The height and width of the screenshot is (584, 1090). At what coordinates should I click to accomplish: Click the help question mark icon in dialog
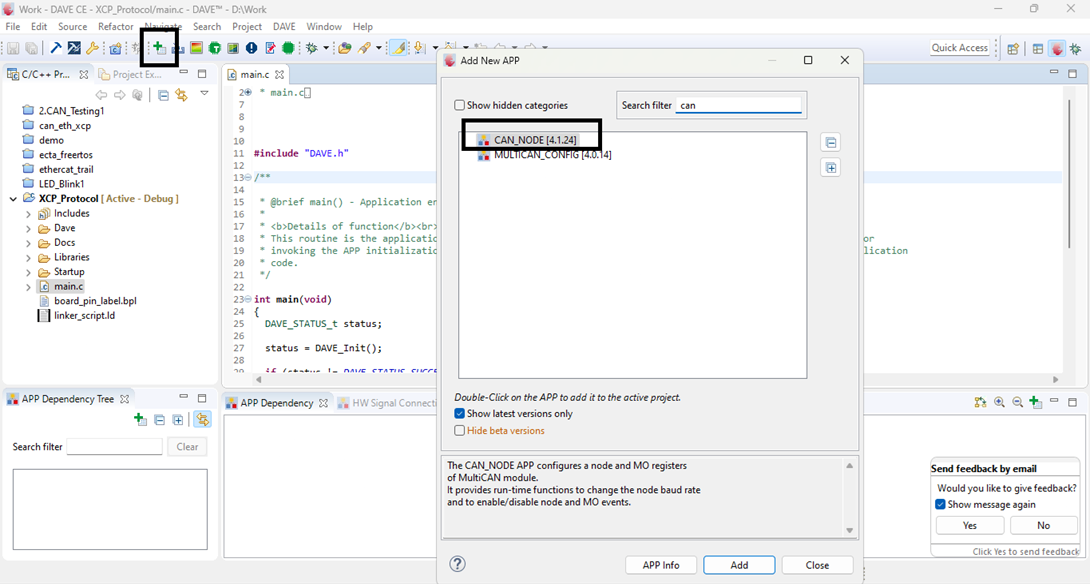click(x=457, y=564)
